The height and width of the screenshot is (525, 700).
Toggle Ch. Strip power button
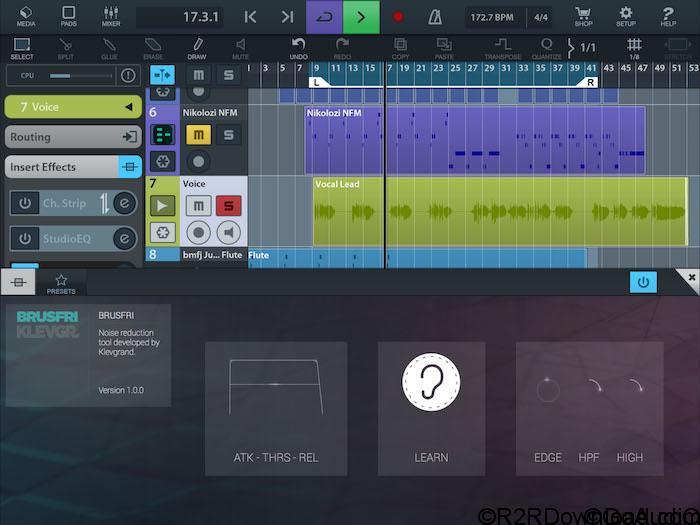[x=25, y=203]
